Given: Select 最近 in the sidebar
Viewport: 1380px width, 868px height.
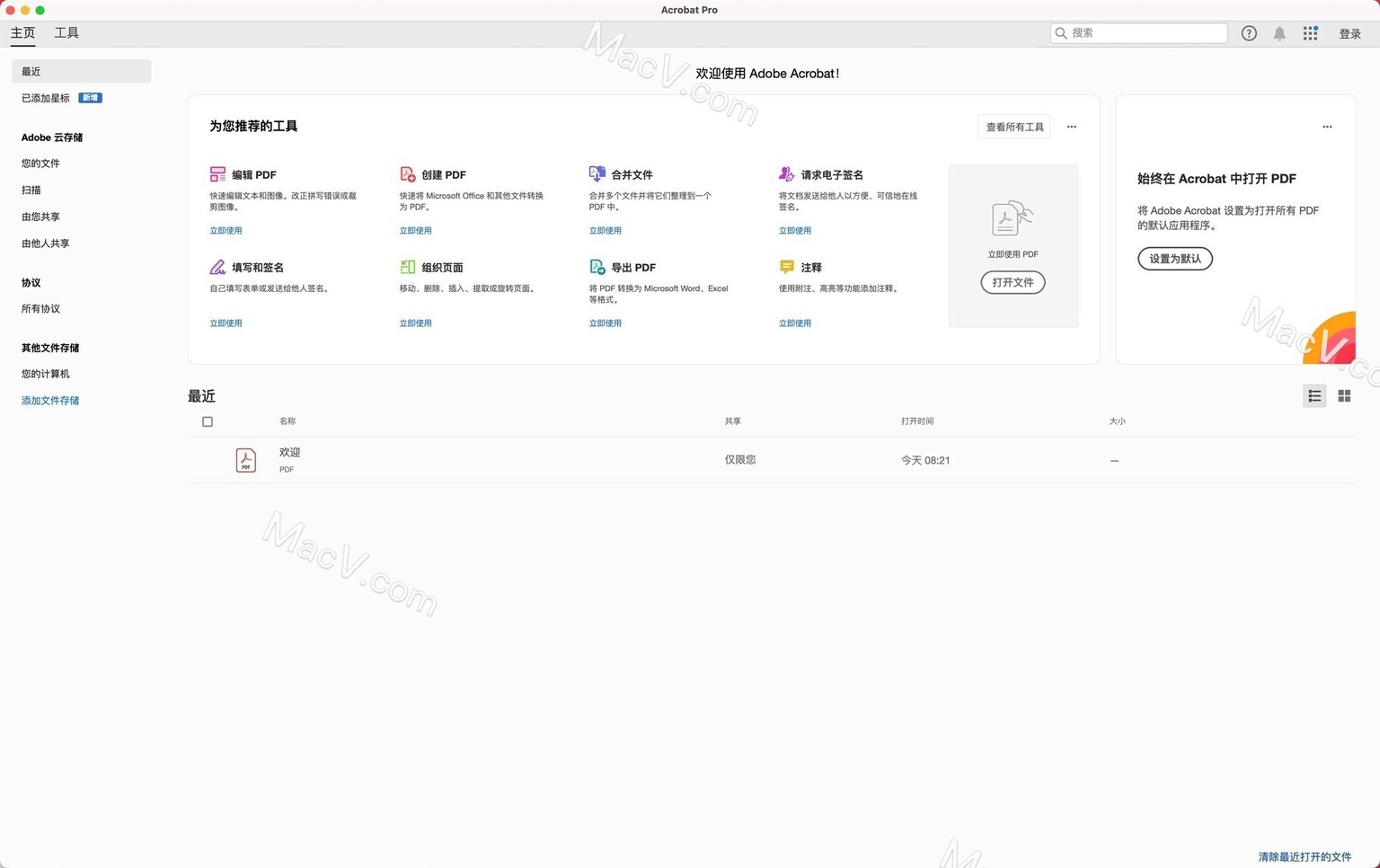Looking at the screenshot, I should [x=81, y=71].
